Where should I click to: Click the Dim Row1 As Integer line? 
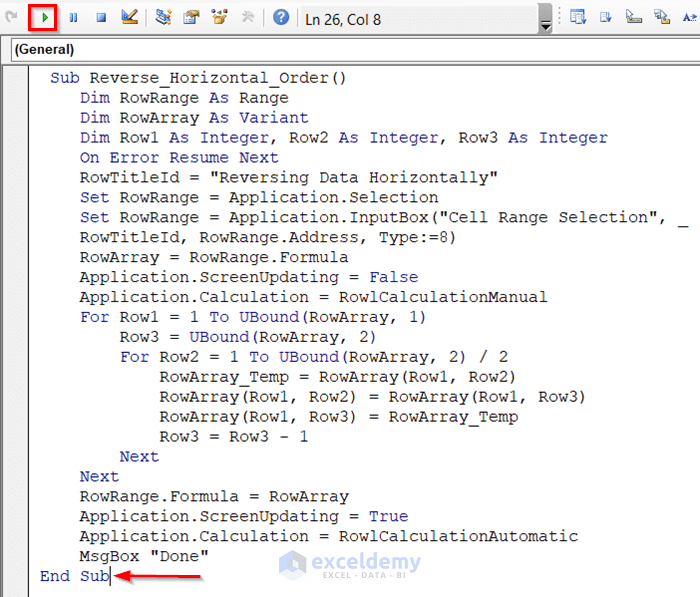point(343,138)
